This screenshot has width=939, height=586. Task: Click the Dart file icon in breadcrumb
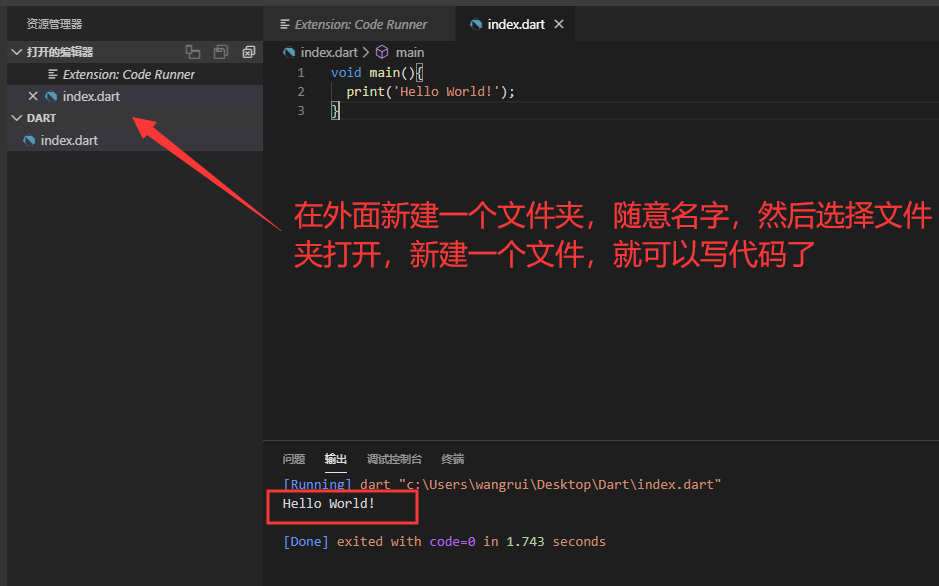[289, 53]
